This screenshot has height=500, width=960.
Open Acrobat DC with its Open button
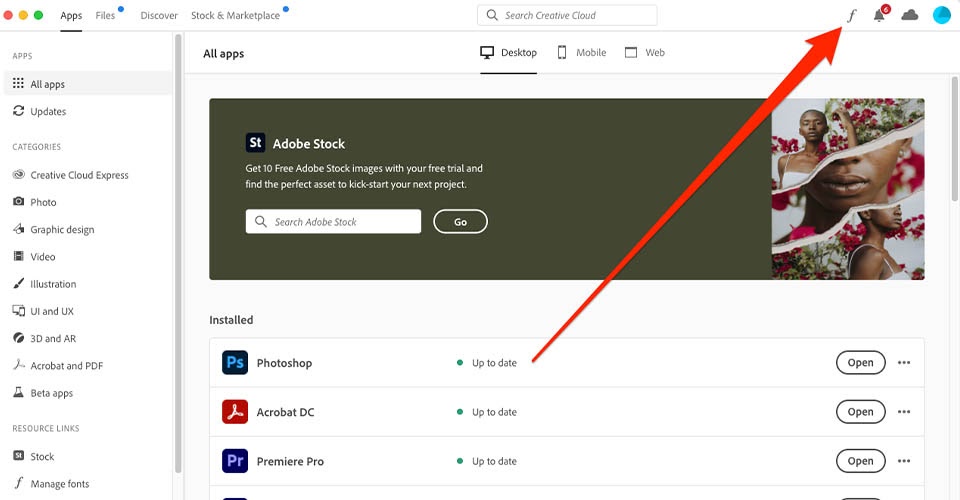860,412
